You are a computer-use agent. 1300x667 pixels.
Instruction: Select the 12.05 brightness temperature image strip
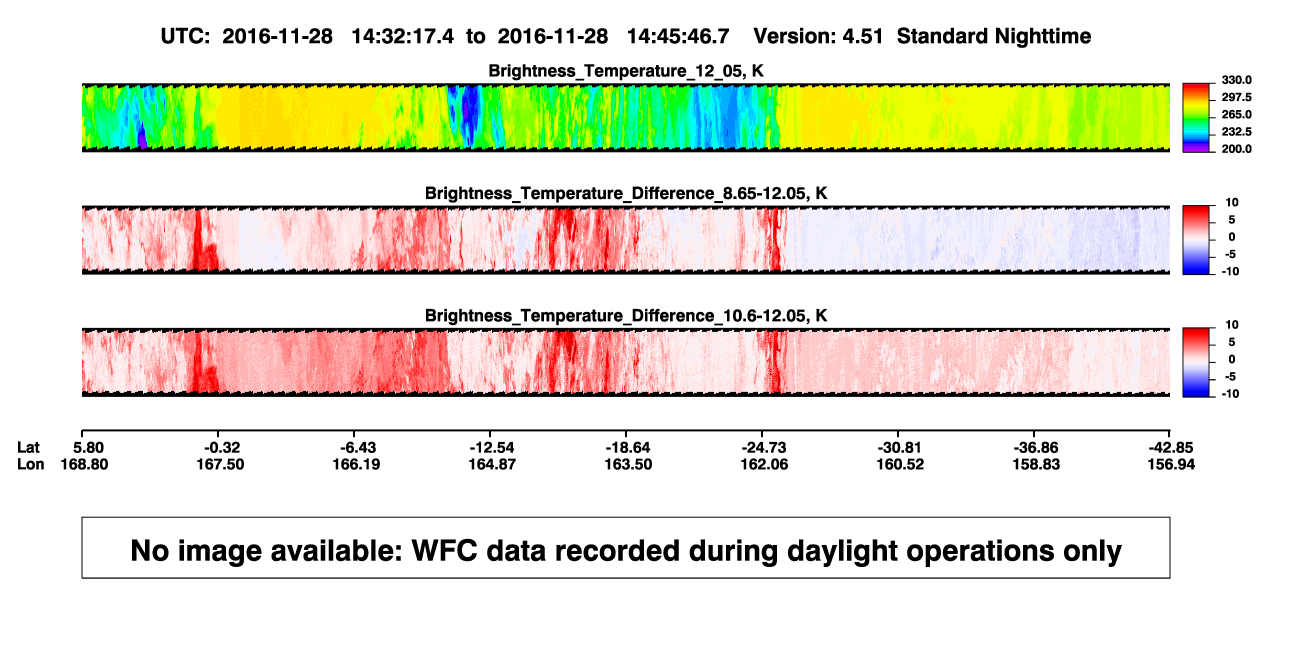pos(626,118)
